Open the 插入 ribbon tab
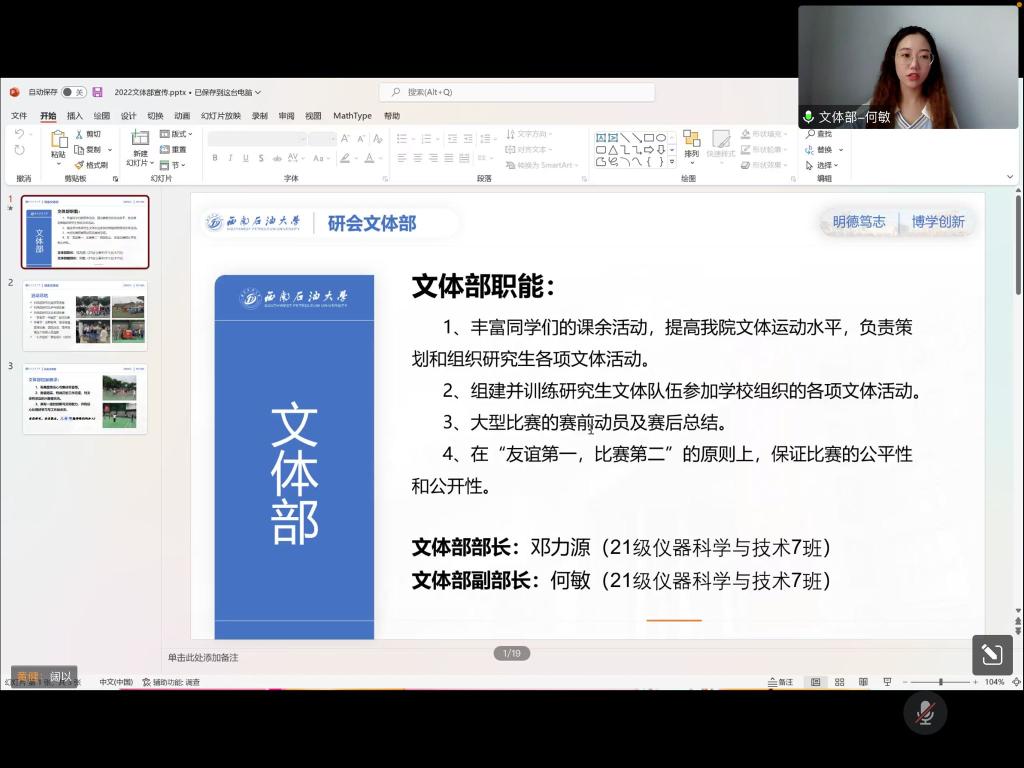Screen dimensions: 1024x768 point(75,116)
